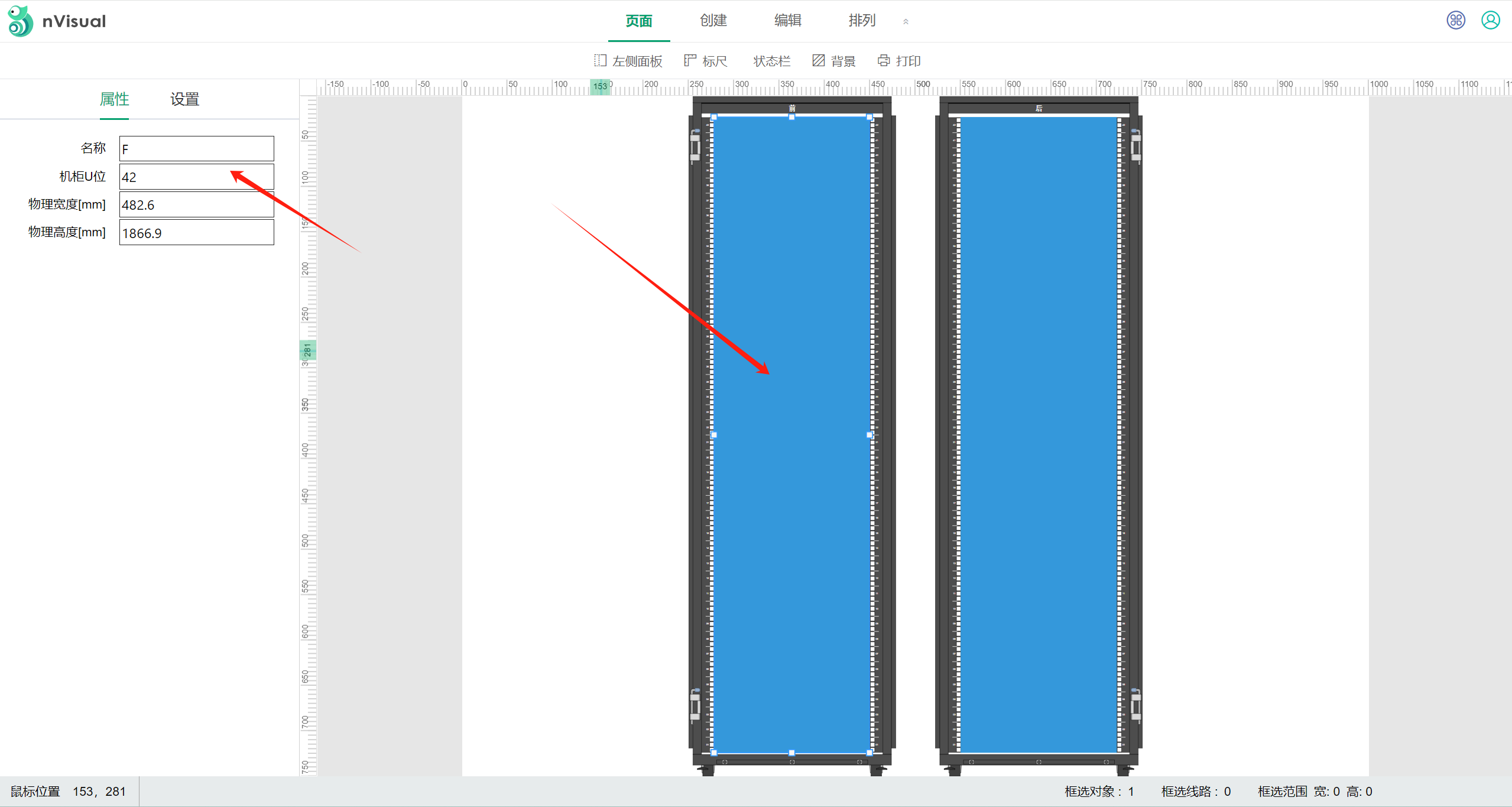Open the user account icon

click(1490, 21)
